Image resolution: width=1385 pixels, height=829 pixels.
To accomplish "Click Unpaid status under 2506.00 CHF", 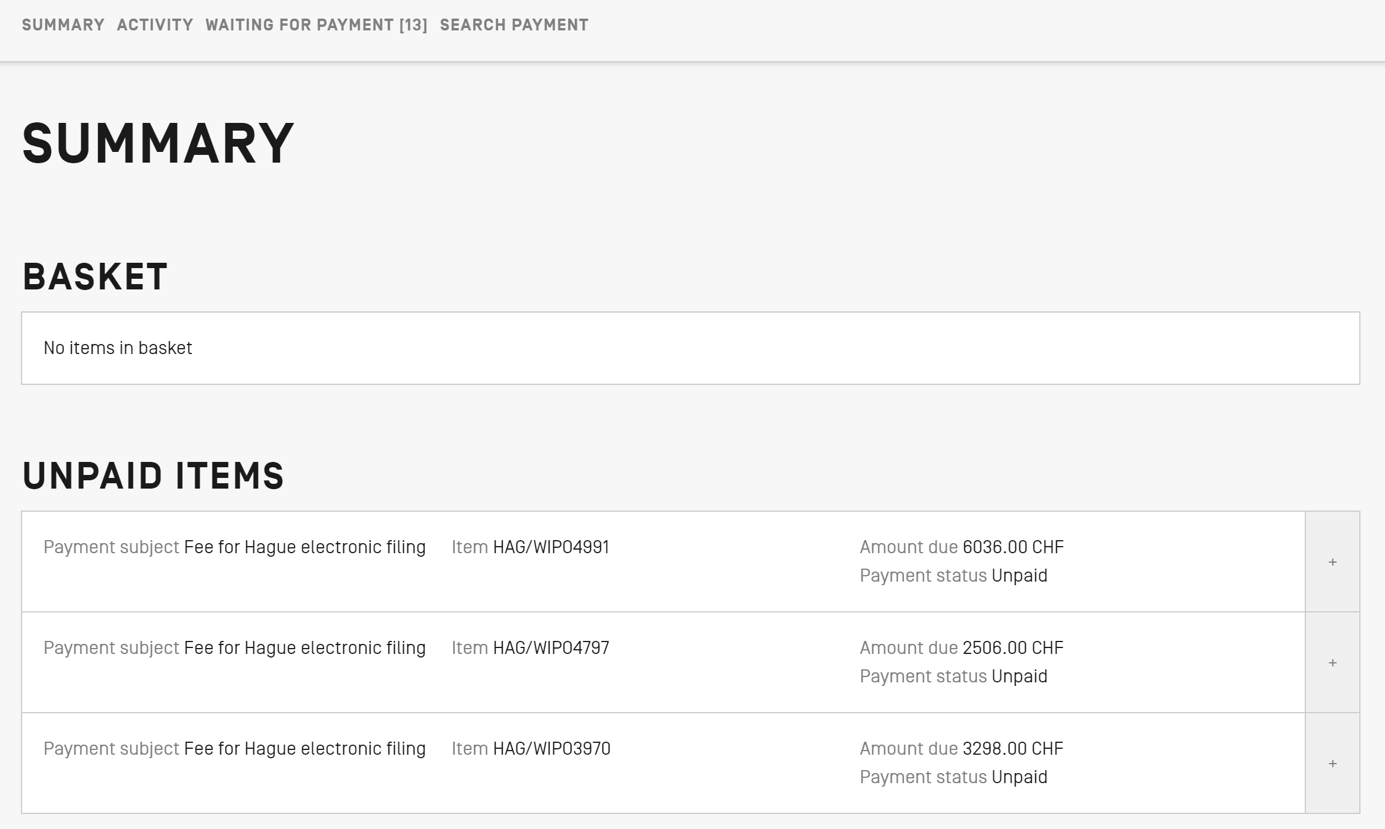I will (1019, 677).
